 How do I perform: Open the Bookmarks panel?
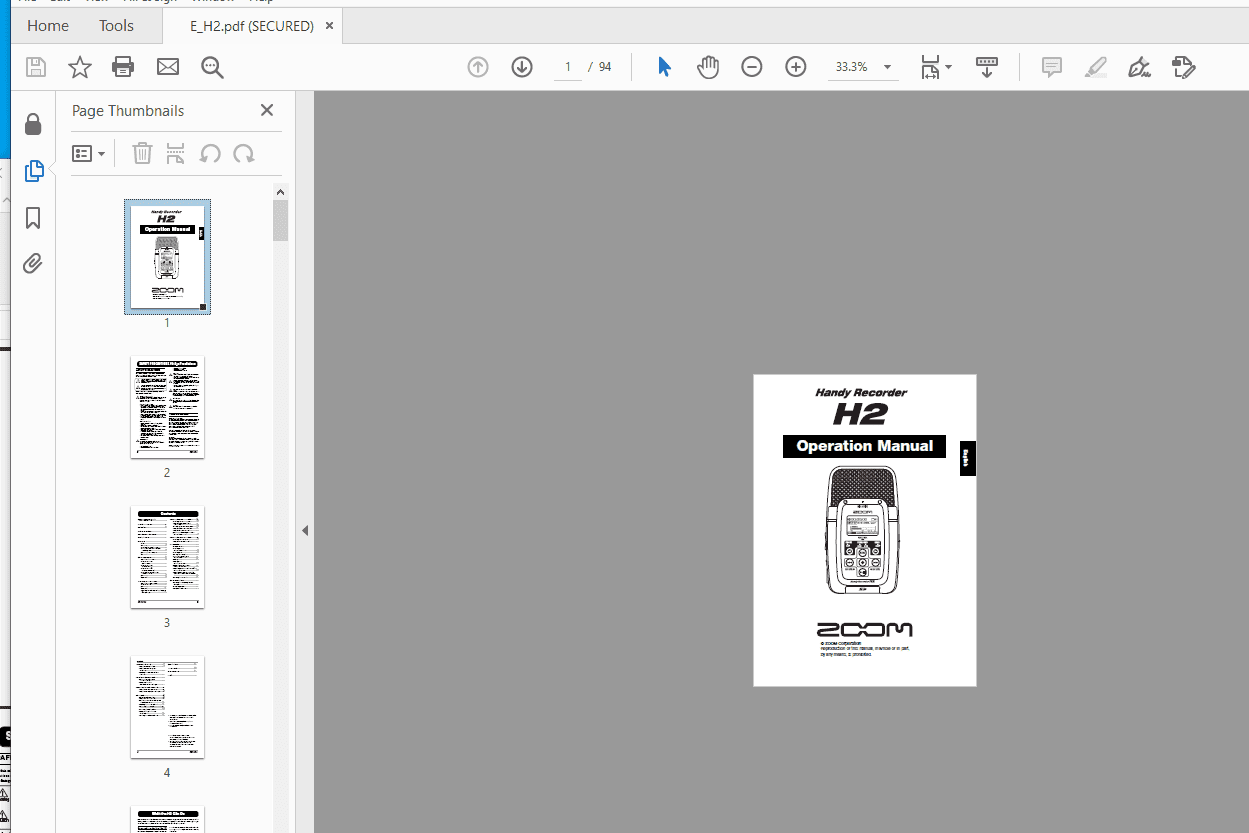(33, 218)
